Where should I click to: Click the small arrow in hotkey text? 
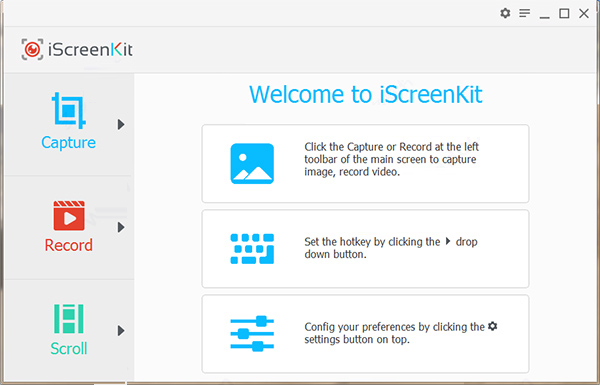[x=448, y=241]
